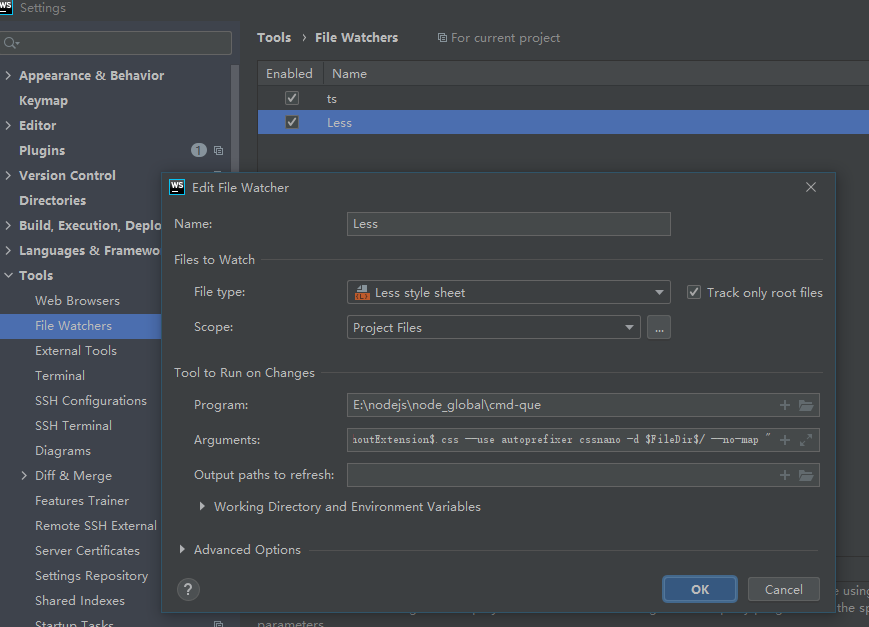The height and width of the screenshot is (627, 869).
Task: Open the Directories settings page
Action: (53, 201)
